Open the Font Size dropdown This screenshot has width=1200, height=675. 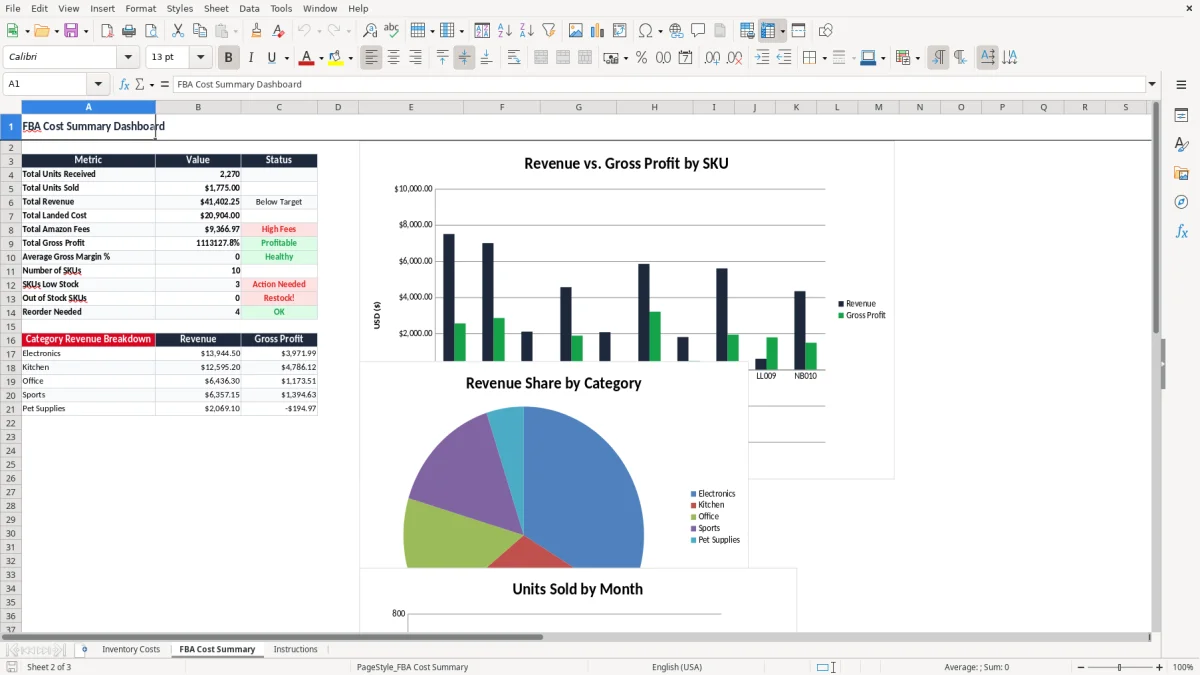tap(201, 58)
